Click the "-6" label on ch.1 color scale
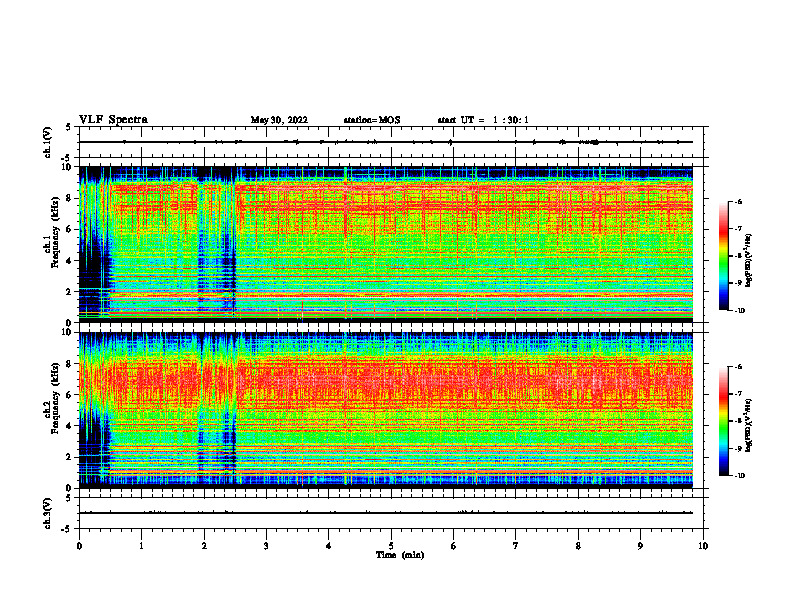 pyautogui.click(x=738, y=201)
